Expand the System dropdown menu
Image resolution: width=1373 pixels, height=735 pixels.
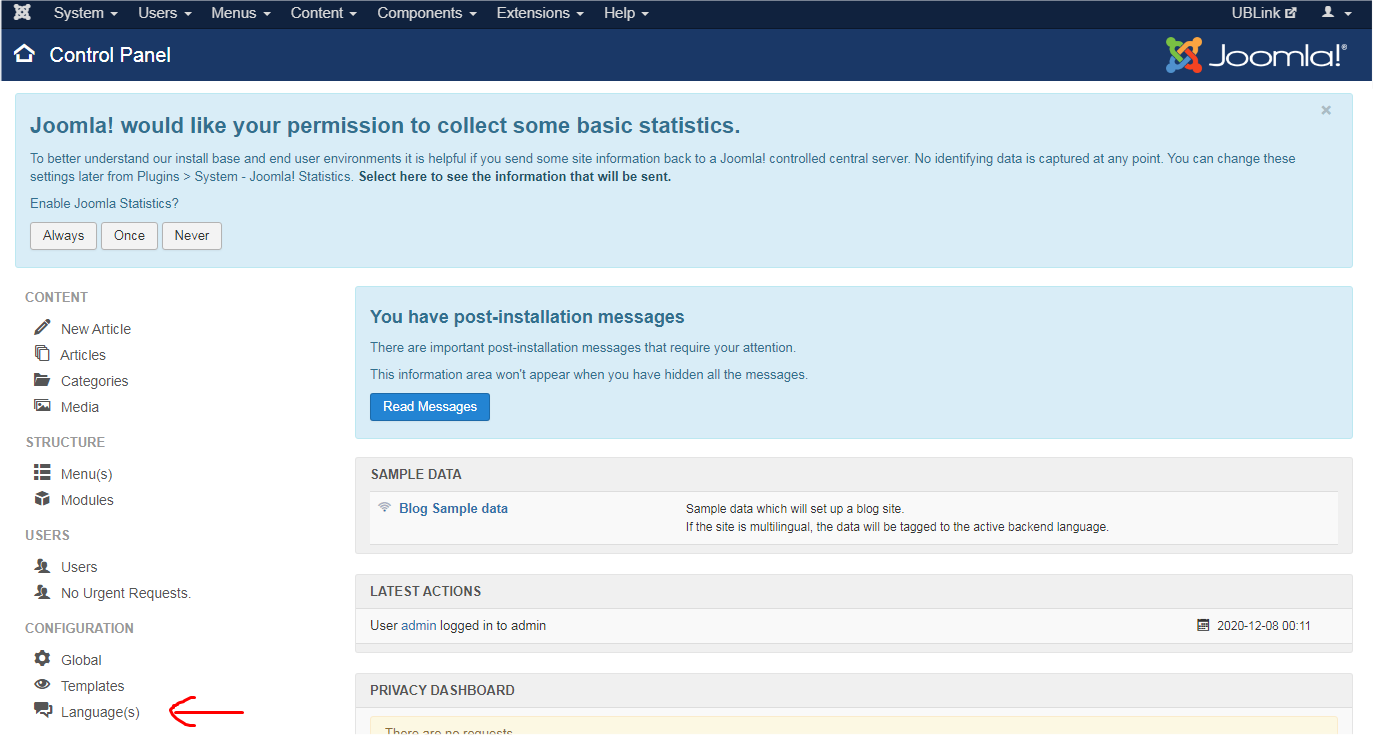(85, 13)
